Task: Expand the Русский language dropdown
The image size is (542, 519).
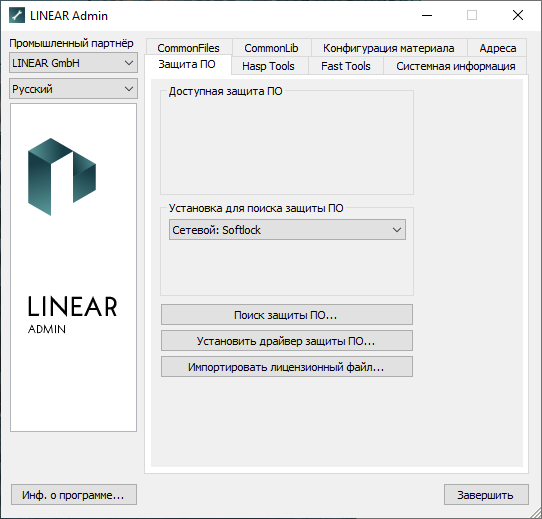Action: click(73, 89)
